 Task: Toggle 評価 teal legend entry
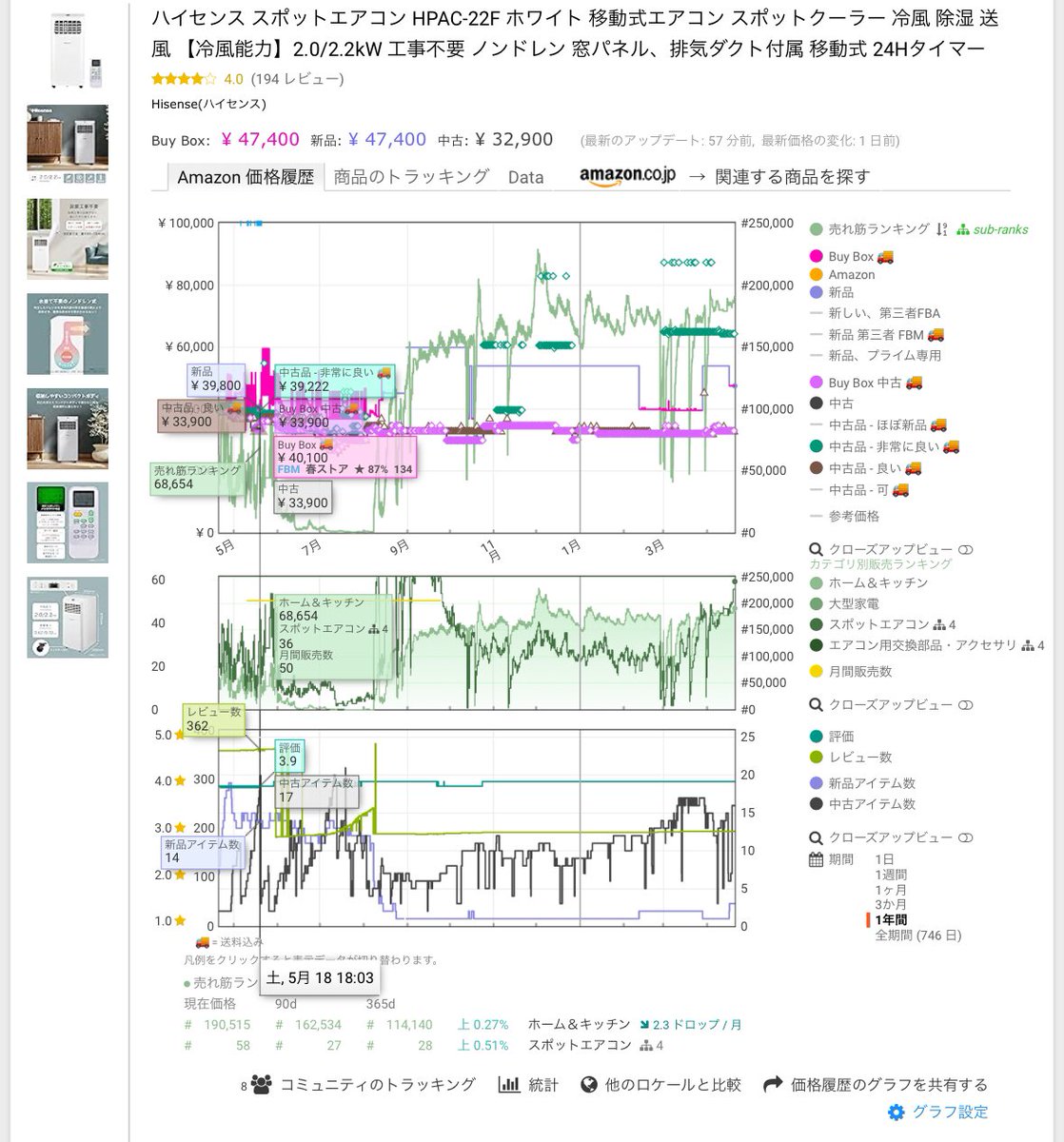[x=832, y=737]
